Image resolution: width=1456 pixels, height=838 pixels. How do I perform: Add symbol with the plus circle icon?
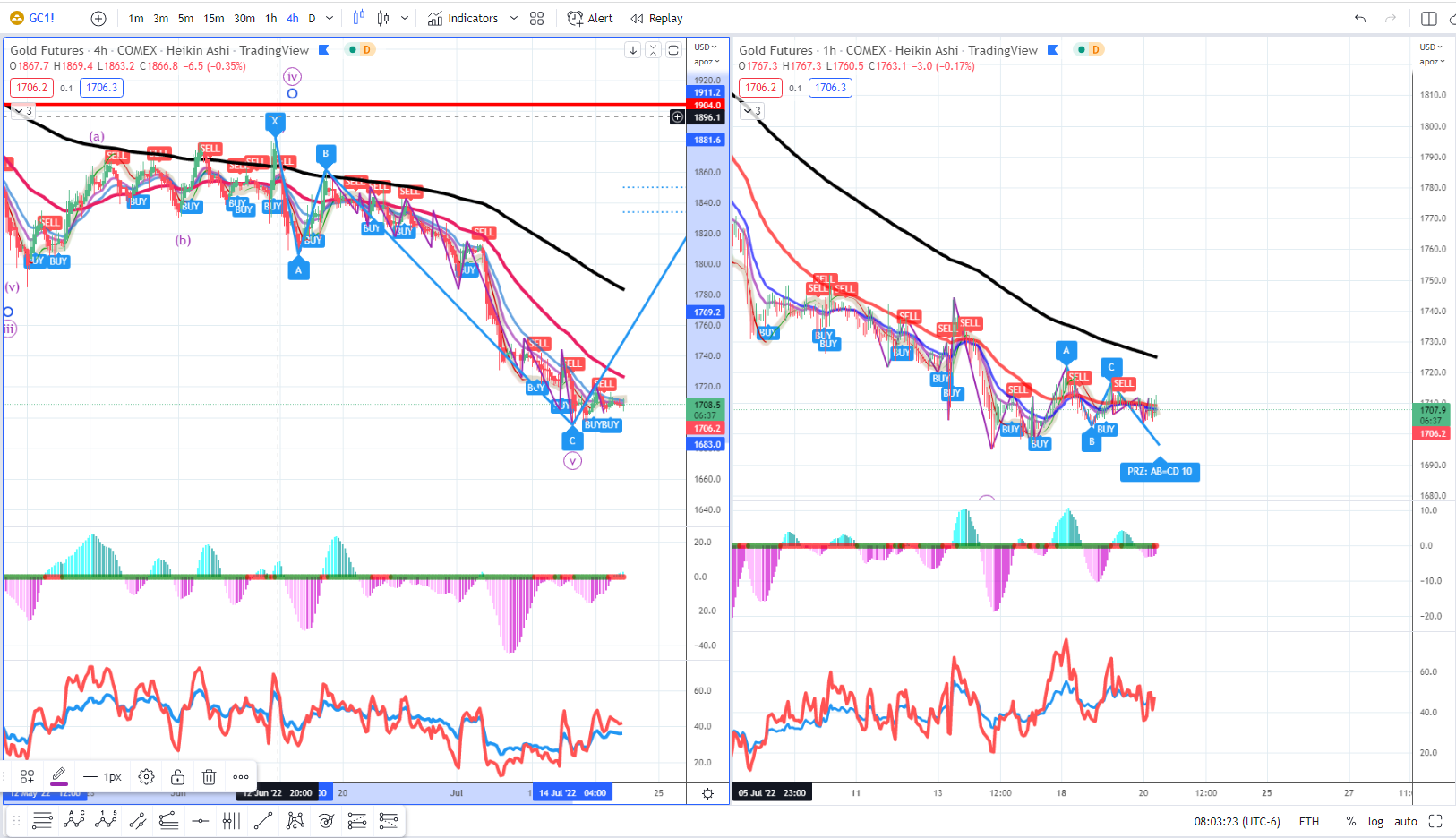coord(98,18)
